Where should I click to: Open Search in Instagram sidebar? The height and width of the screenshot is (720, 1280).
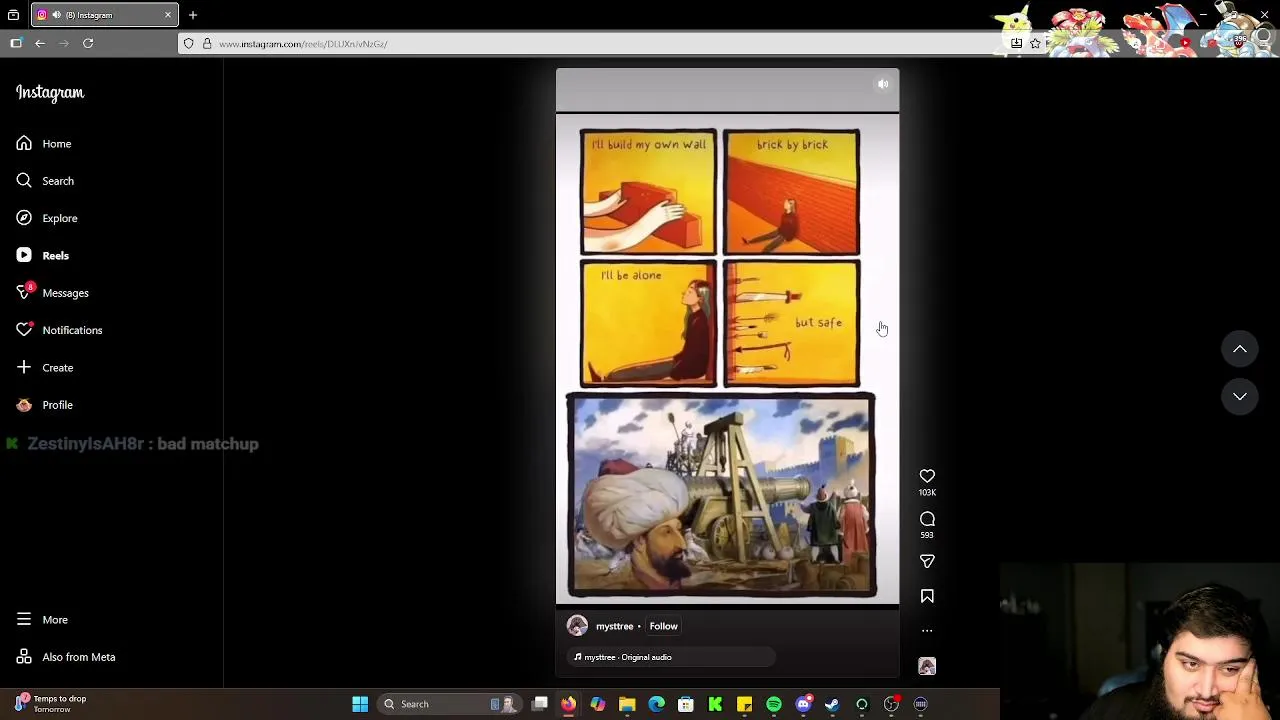pyautogui.click(x=45, y=181)
